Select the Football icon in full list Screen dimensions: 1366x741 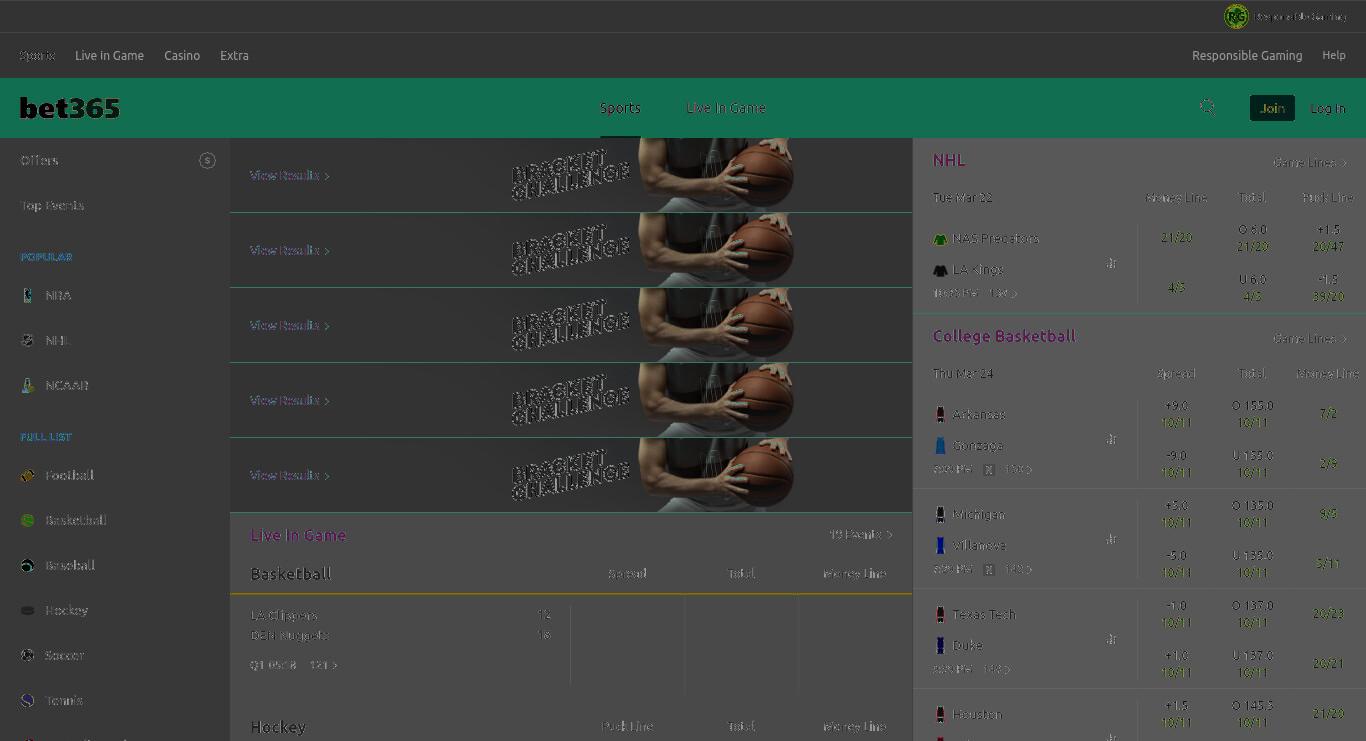click(28, 475)
